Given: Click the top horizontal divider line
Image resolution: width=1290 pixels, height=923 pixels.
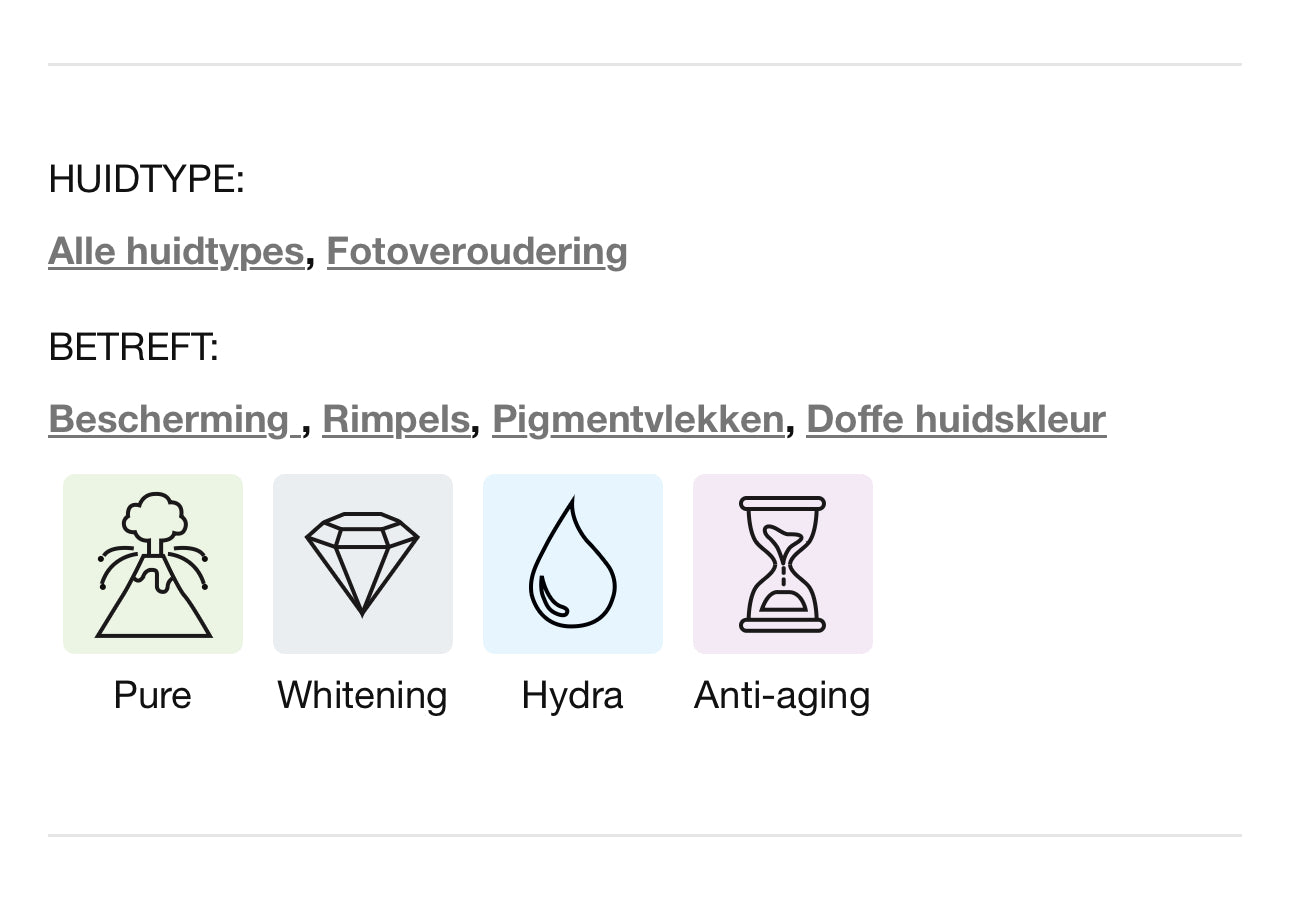Looking at the screenshot, I should [645, 64].
